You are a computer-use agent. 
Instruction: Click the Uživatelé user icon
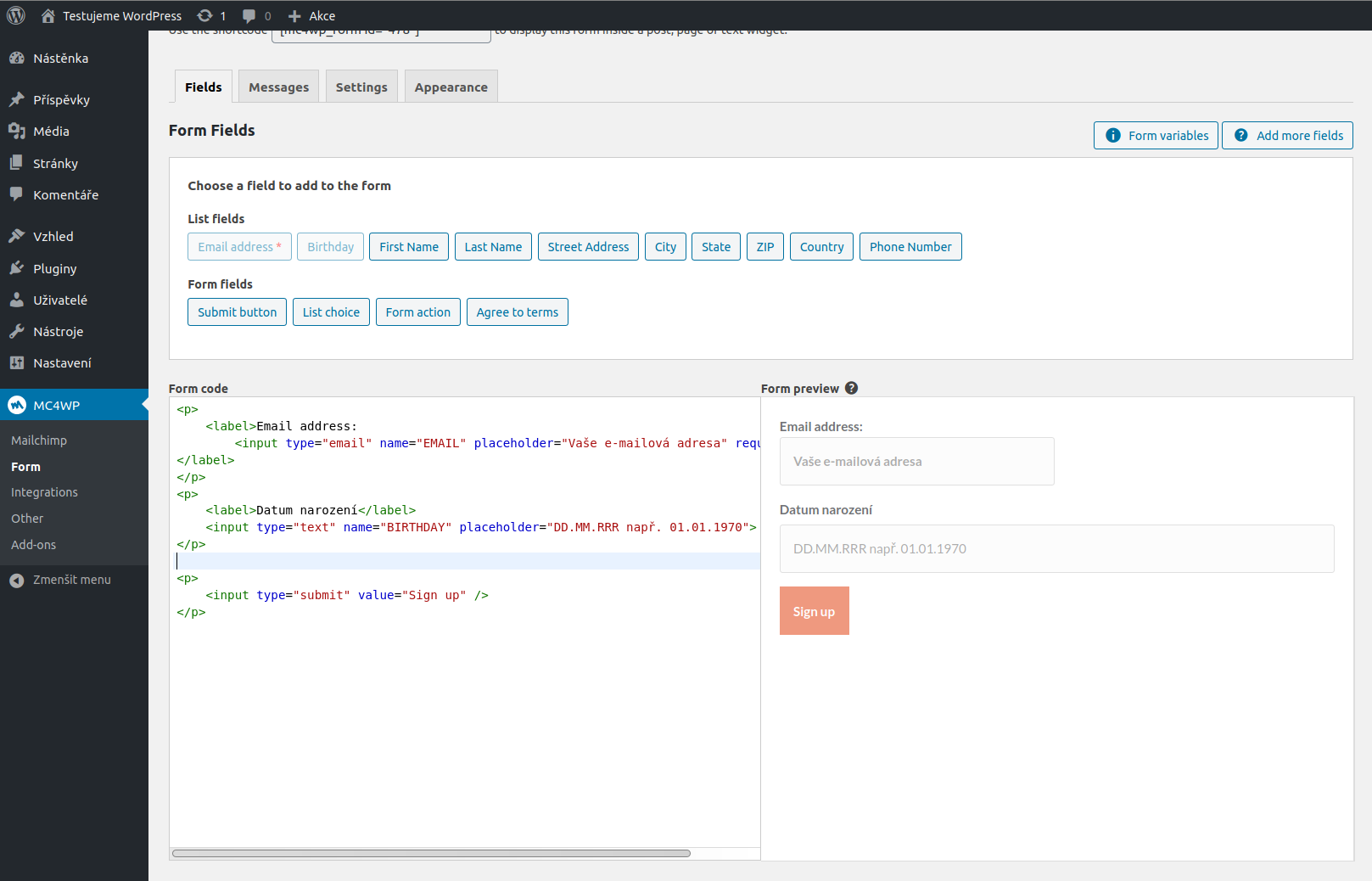[x=16, y=300]
